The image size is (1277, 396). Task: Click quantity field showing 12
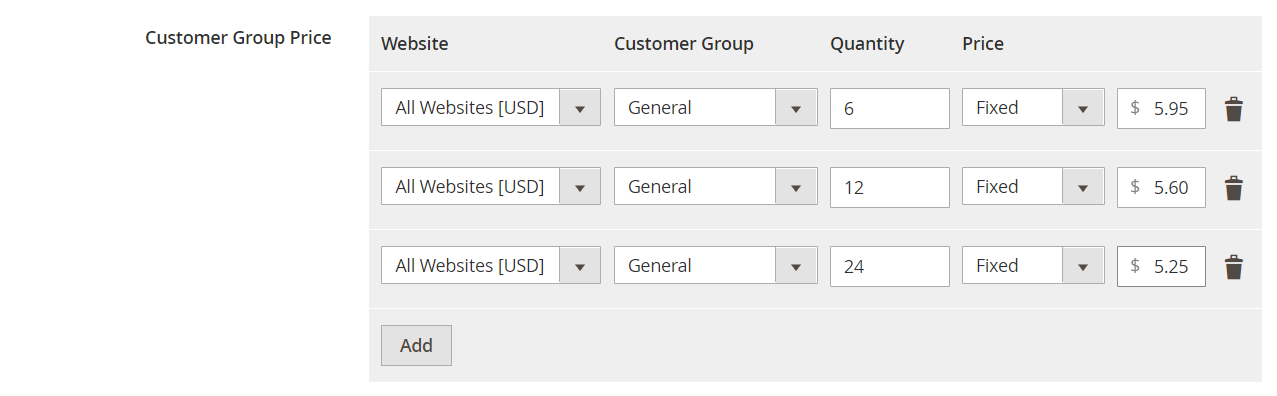pos(890,187)
